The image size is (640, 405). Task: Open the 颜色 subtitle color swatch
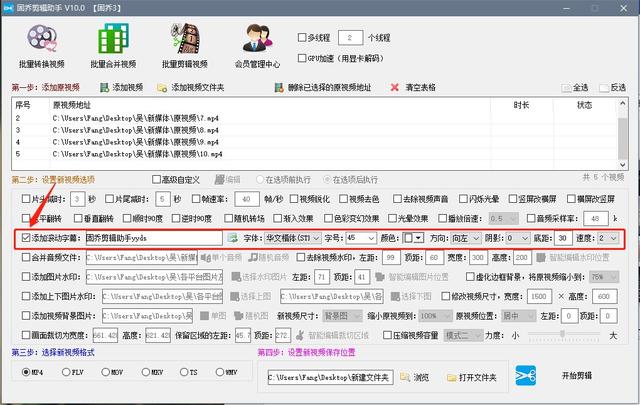coord(415,239)
